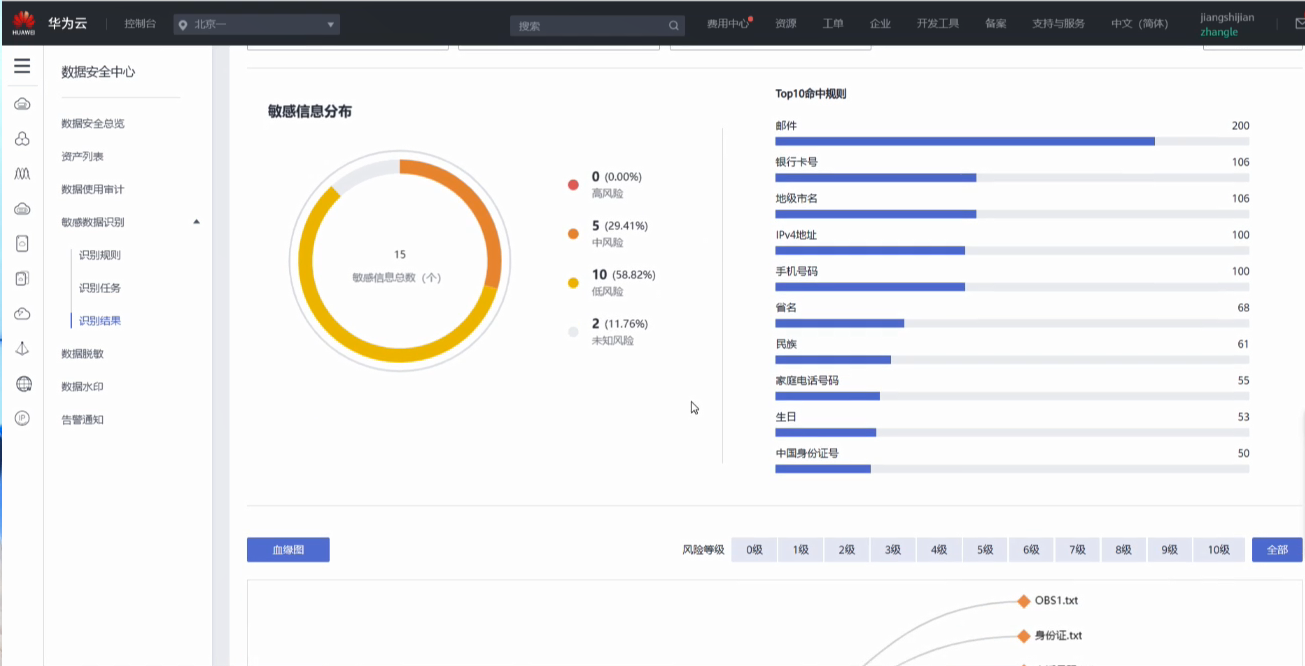Image resolution: width=1305 pixels, height=666 pixels.
Task: Filter risk level by 6级
Action: pyautogui.click(x=1031, y=550)
